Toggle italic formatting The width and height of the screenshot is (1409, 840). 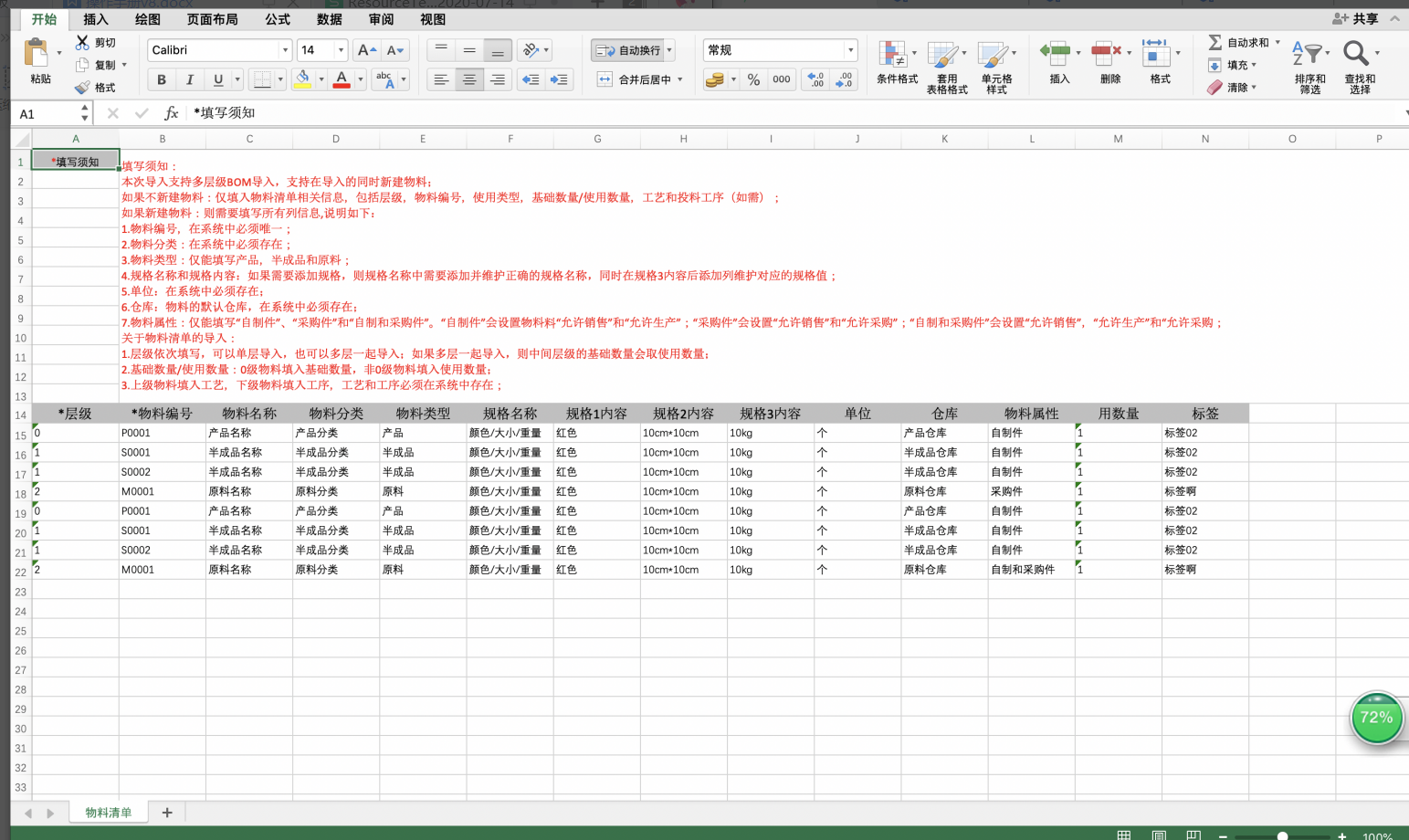pyautogui.click(x=189, y=79)
